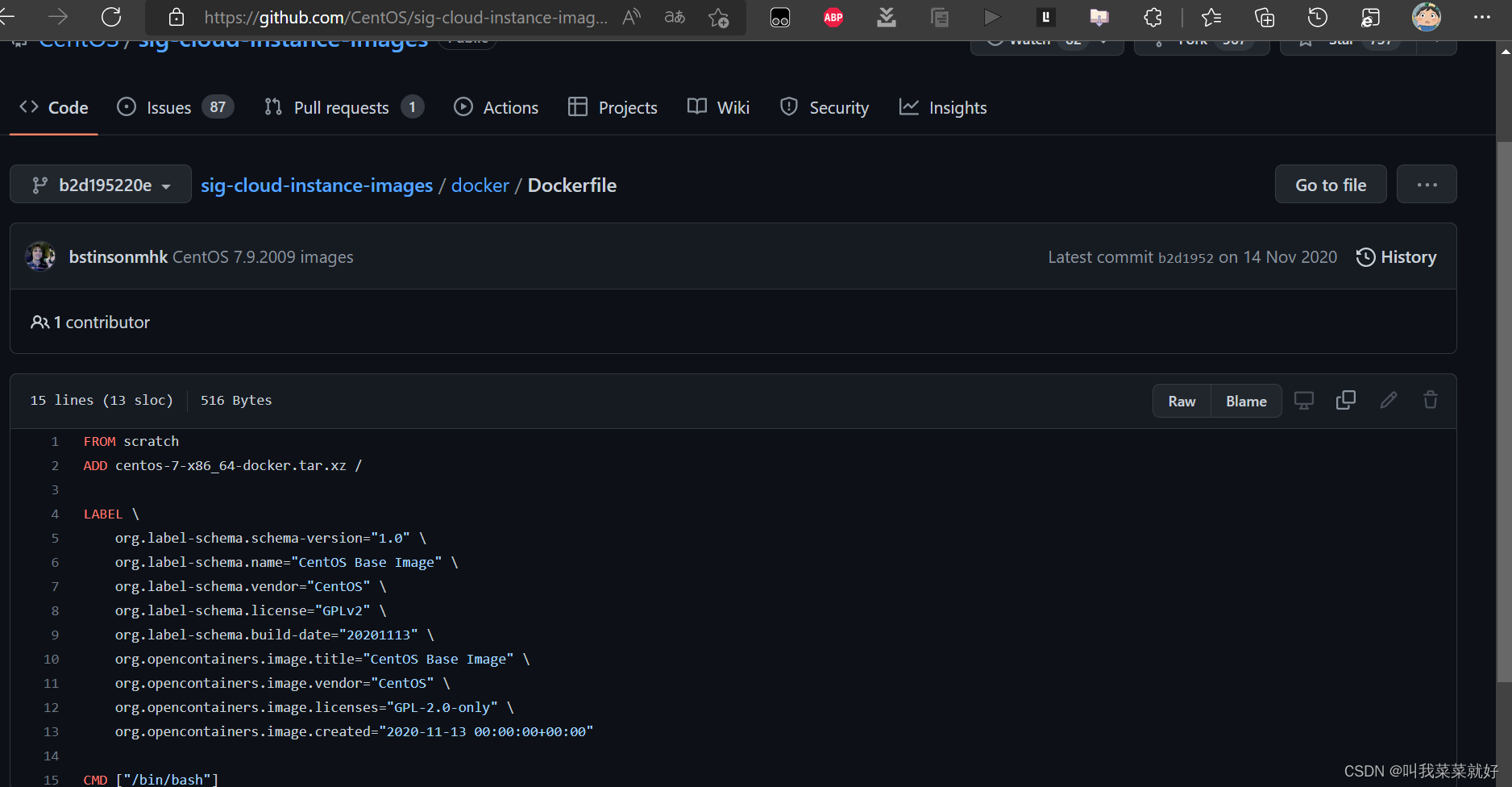This screenshot has width=1512, height=787.
Task: Select code line number 15
Action: (x=51, y=780)
